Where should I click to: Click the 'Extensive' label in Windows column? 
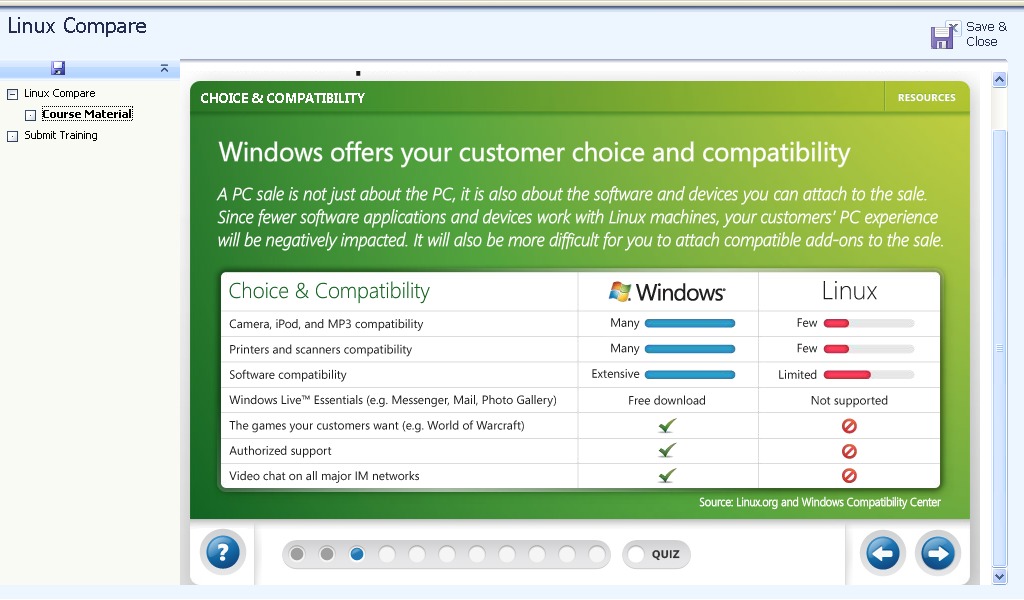[x=615, y=374]
